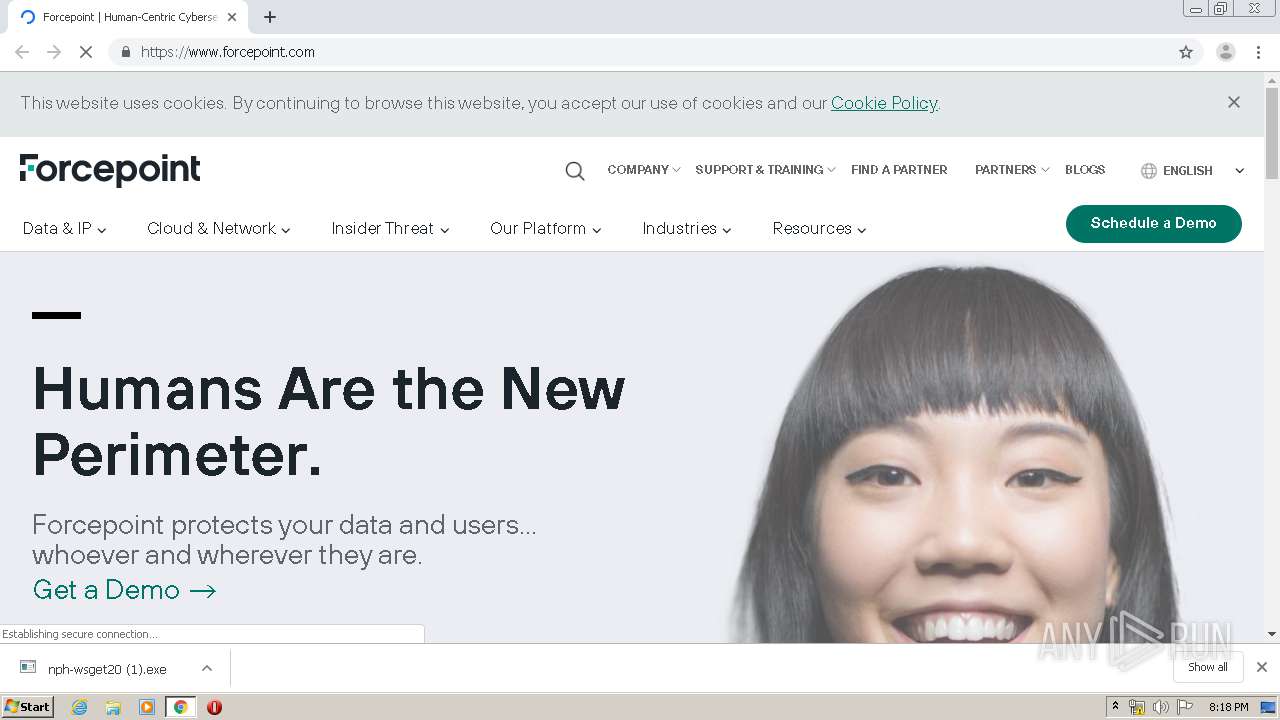
Task: View site info via the padlock icon
Action: [125, 52]
